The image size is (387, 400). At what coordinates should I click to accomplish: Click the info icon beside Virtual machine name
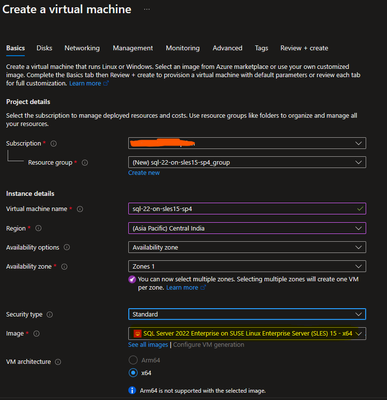[x=80, y=209]
